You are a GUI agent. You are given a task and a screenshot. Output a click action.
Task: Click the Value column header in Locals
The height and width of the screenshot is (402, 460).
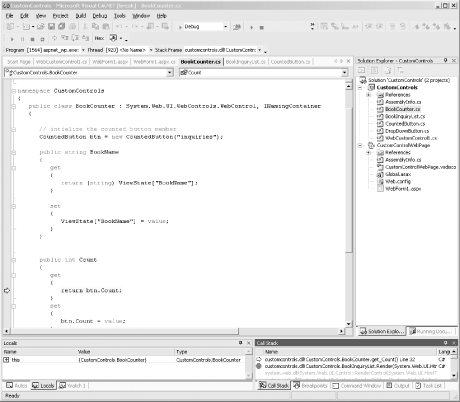click(x=126, y=352)
